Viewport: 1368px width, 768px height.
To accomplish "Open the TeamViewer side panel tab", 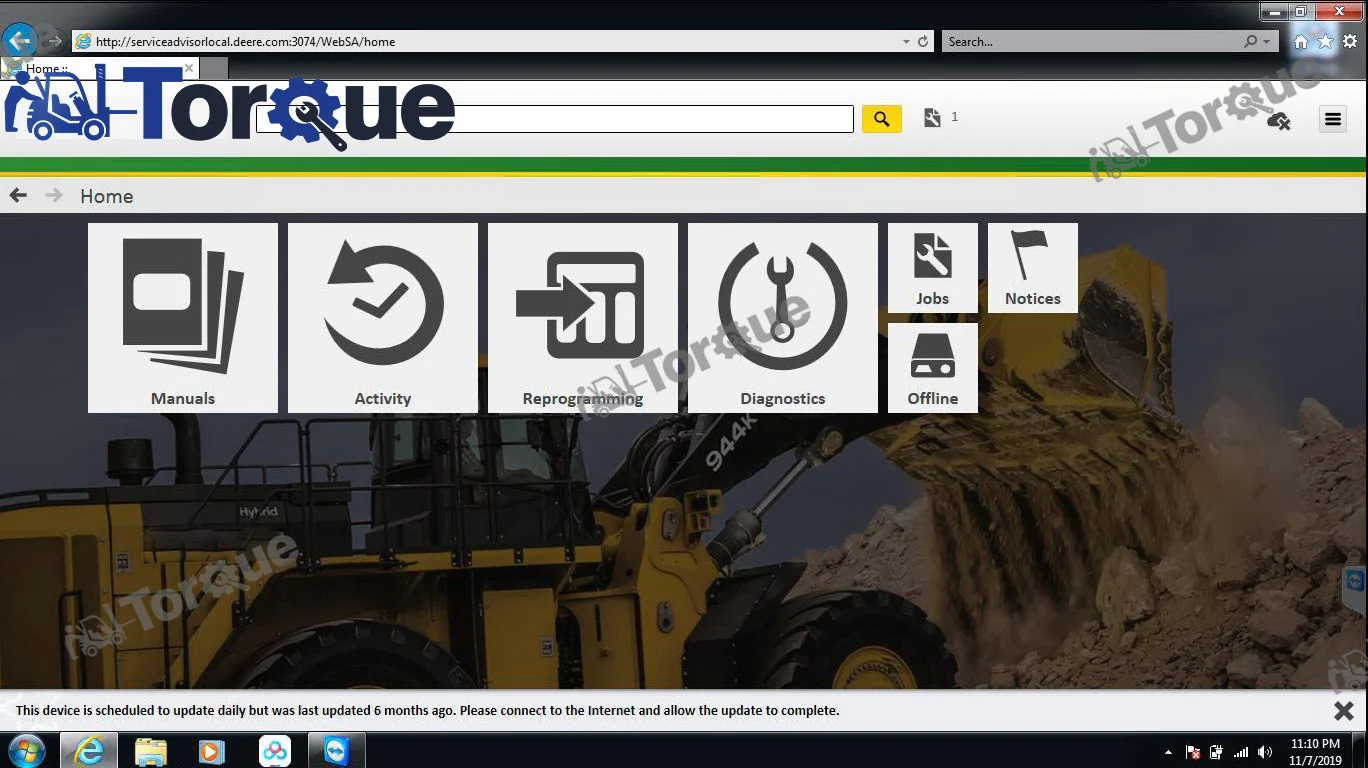I will 1356,590.
